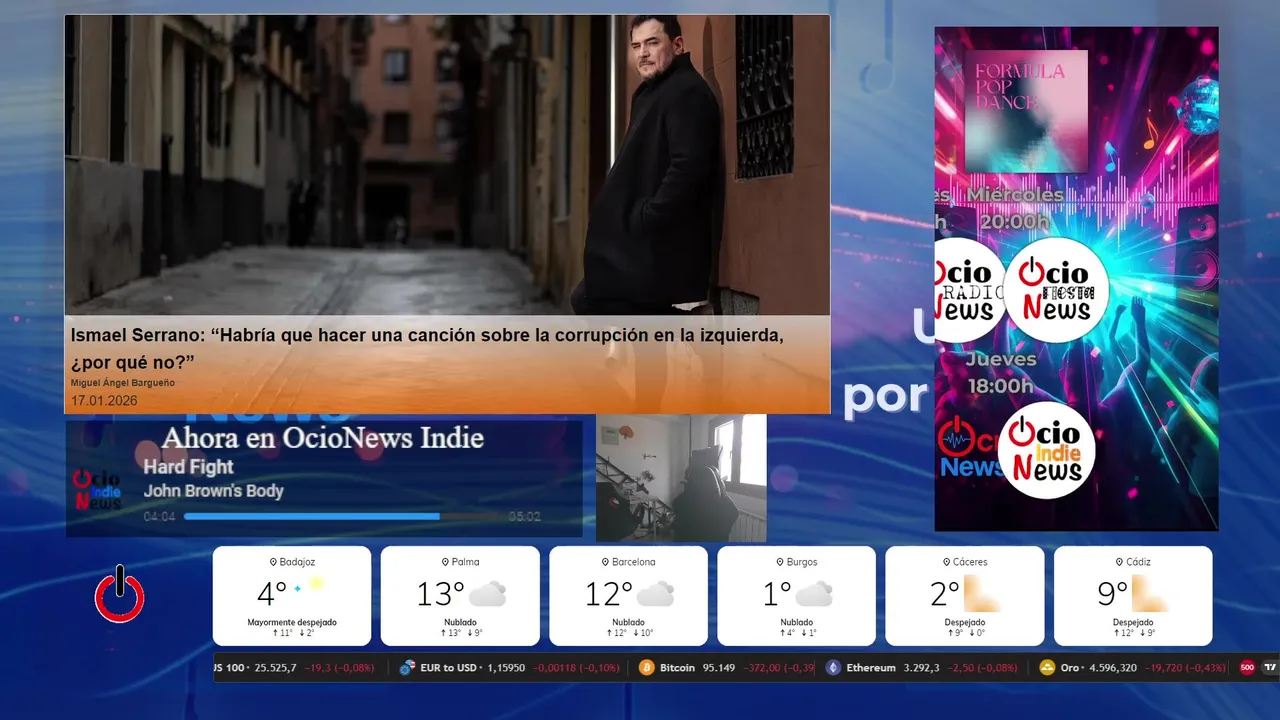Click the cloud icon in Burgos card
The image size is (1280, 720).
tap(814, 594)
